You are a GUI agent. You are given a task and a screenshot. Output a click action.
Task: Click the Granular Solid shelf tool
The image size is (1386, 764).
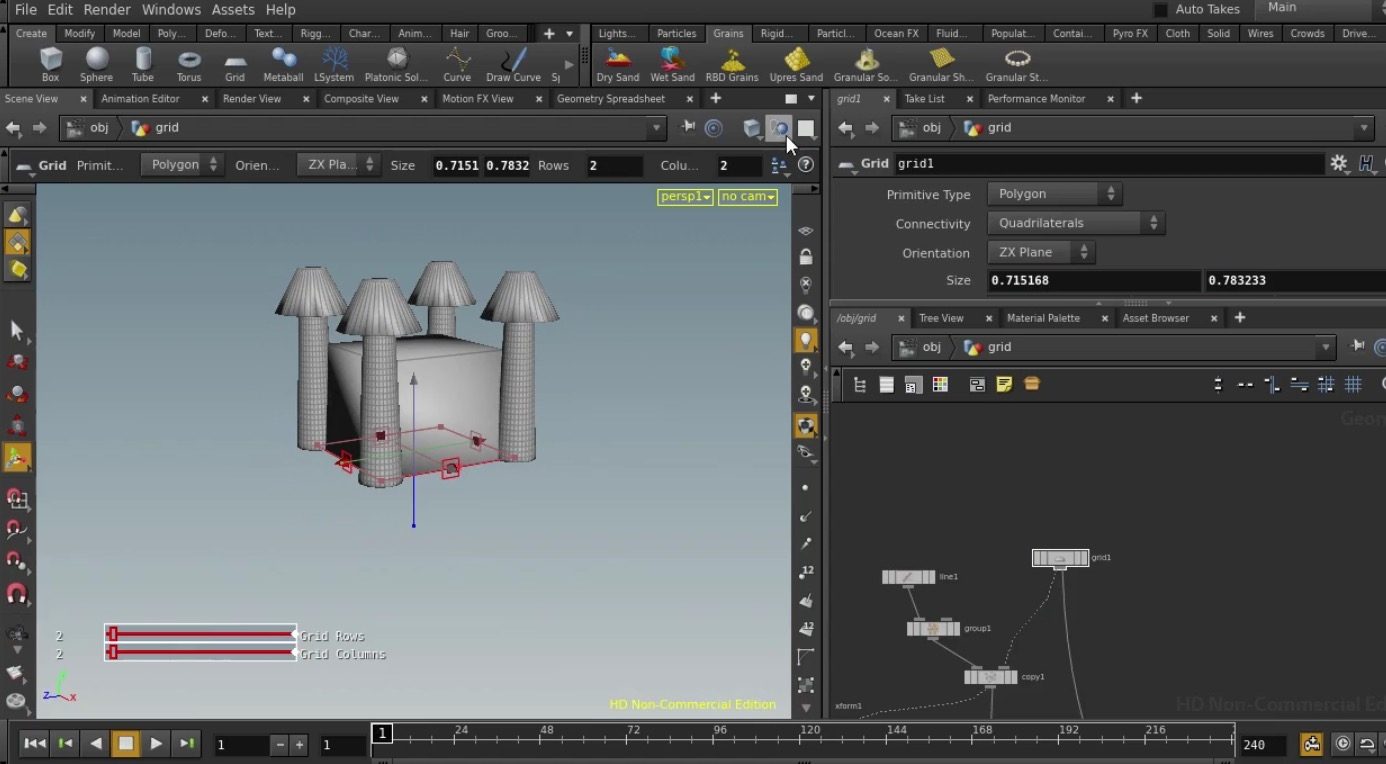(x=866, y=64)
